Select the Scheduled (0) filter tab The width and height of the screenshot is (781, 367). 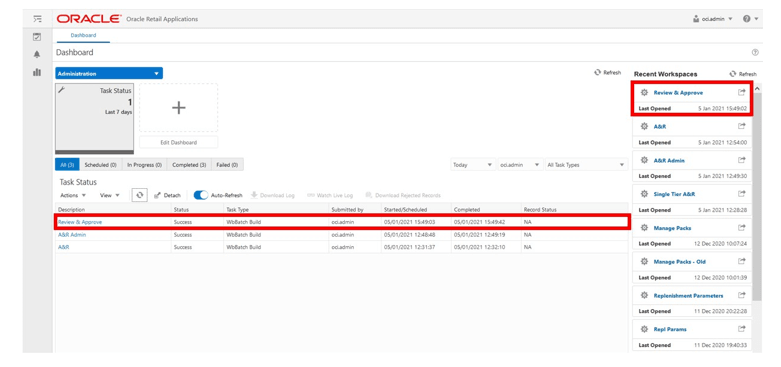pos(100,165)
